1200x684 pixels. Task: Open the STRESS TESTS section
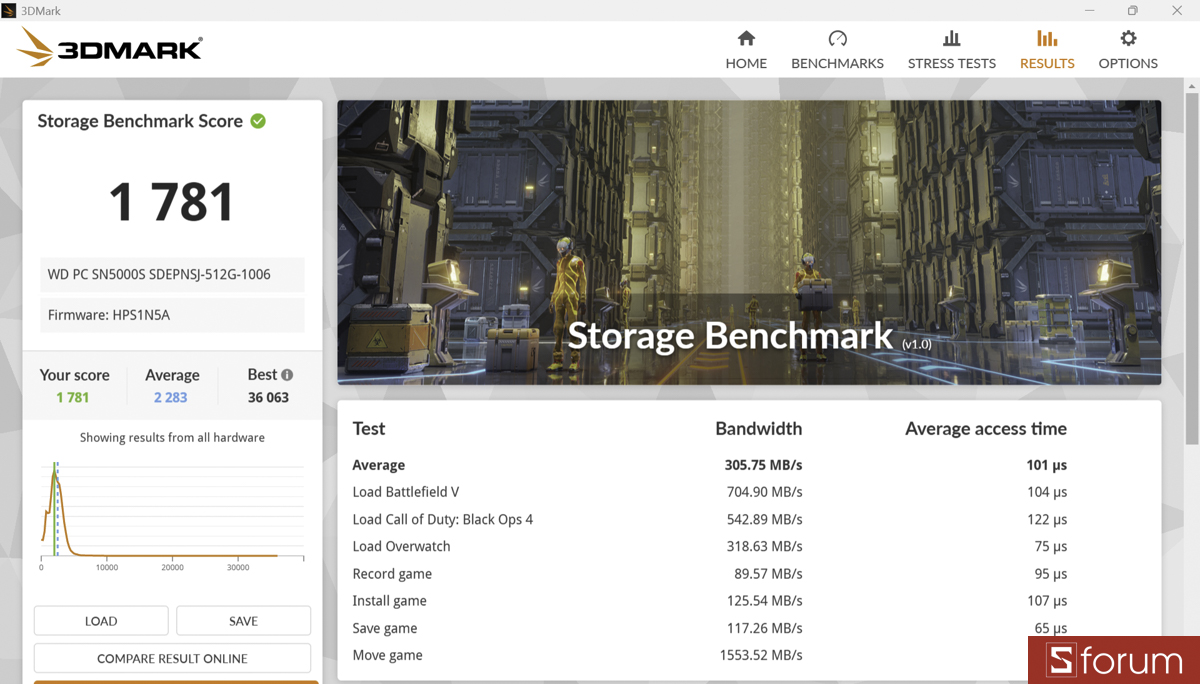(x=951, y=63)
